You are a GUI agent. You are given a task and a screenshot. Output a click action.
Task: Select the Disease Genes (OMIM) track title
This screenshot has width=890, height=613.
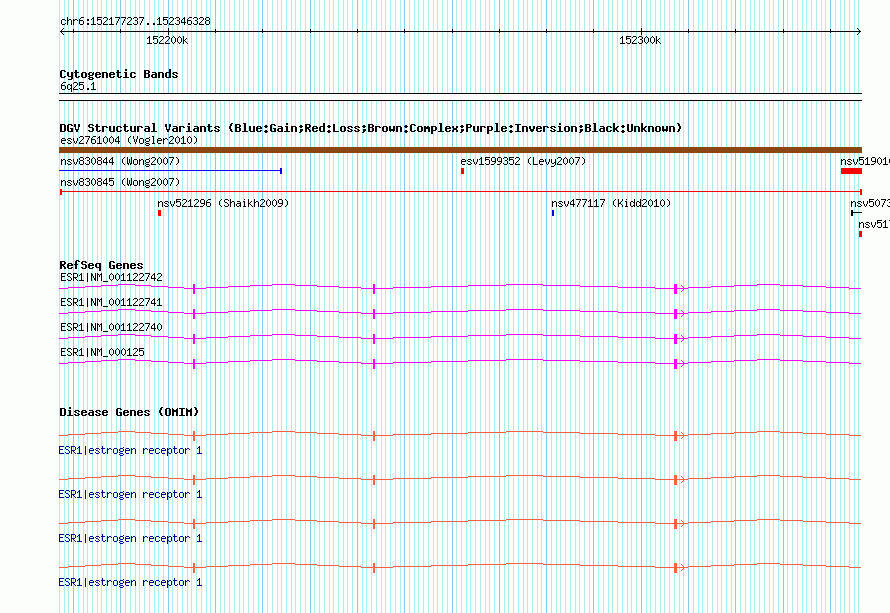tap(129, 412)
